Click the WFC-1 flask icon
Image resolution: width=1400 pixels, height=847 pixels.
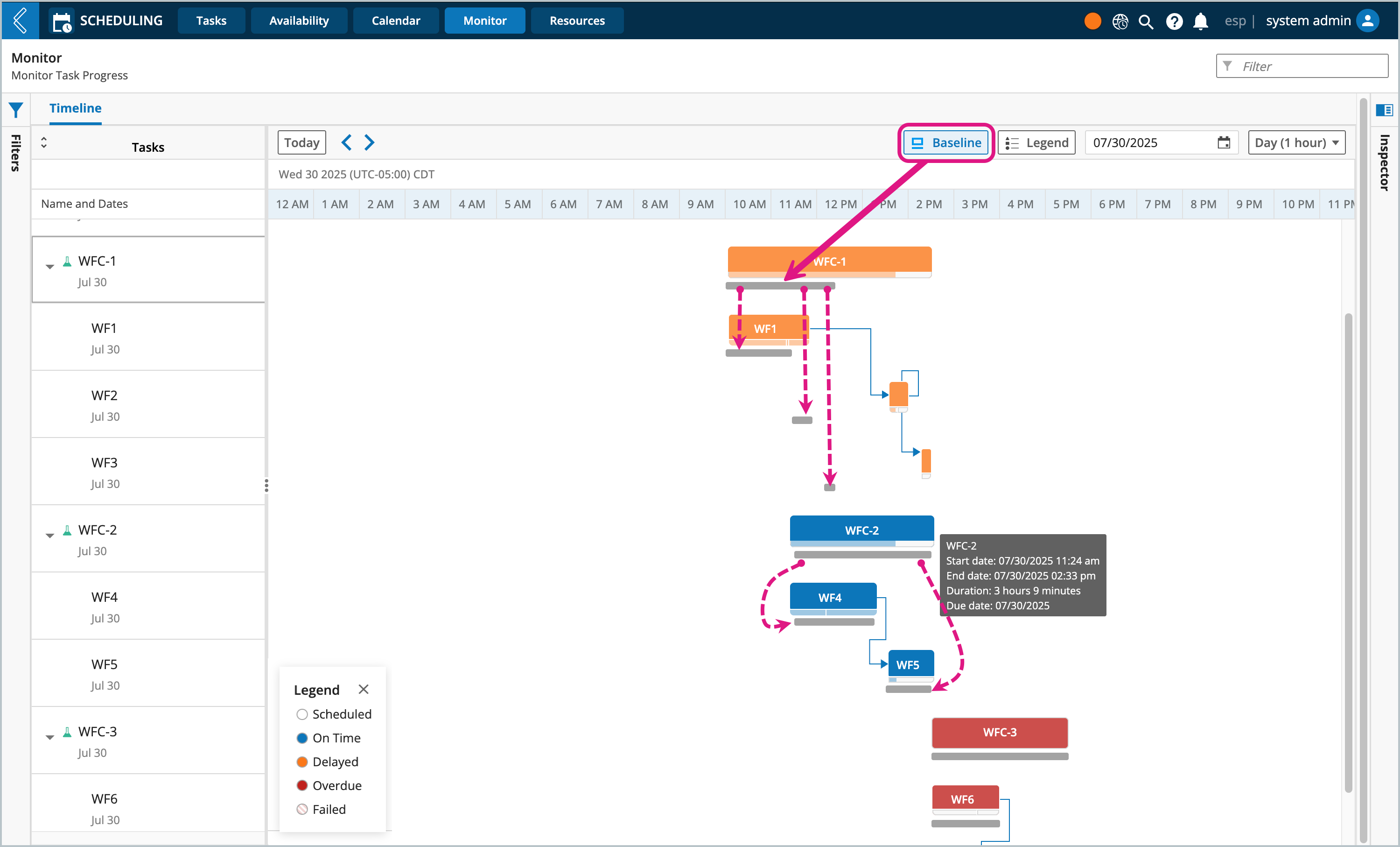click(67, 261)
